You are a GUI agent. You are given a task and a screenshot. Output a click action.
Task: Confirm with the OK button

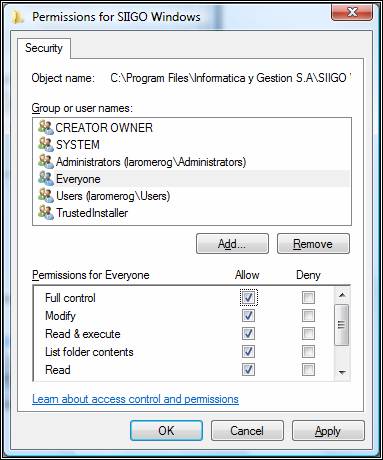click(166, 430)
